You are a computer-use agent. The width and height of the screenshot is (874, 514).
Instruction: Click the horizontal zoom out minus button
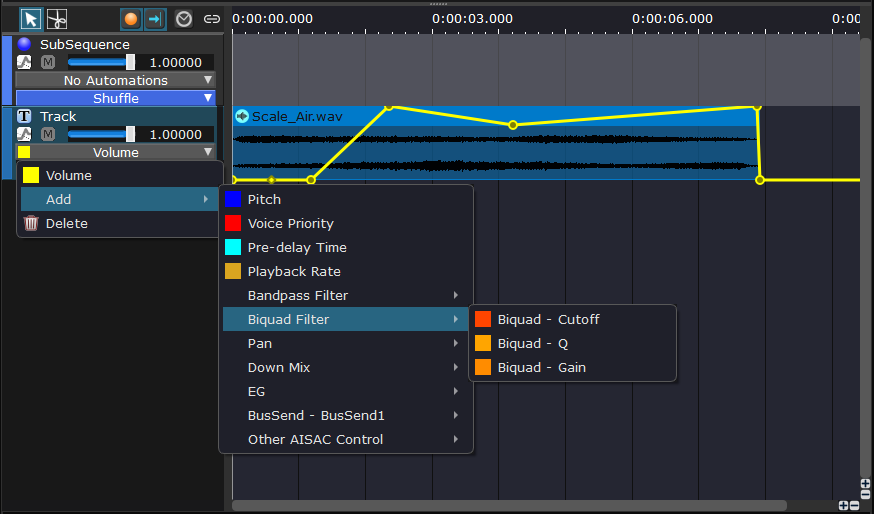[x=854, y=506]
